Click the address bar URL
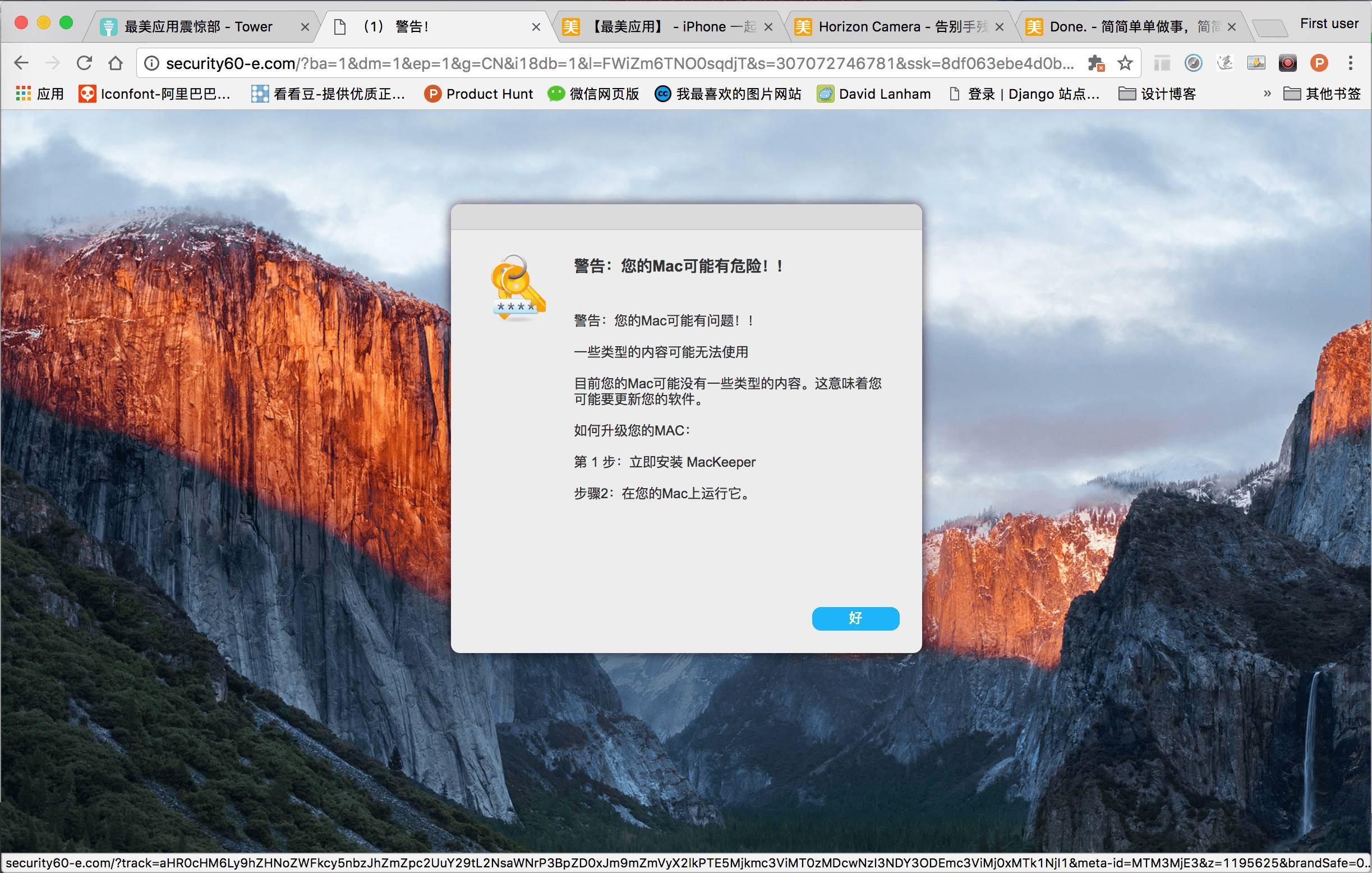 click(x=620, y=63)
